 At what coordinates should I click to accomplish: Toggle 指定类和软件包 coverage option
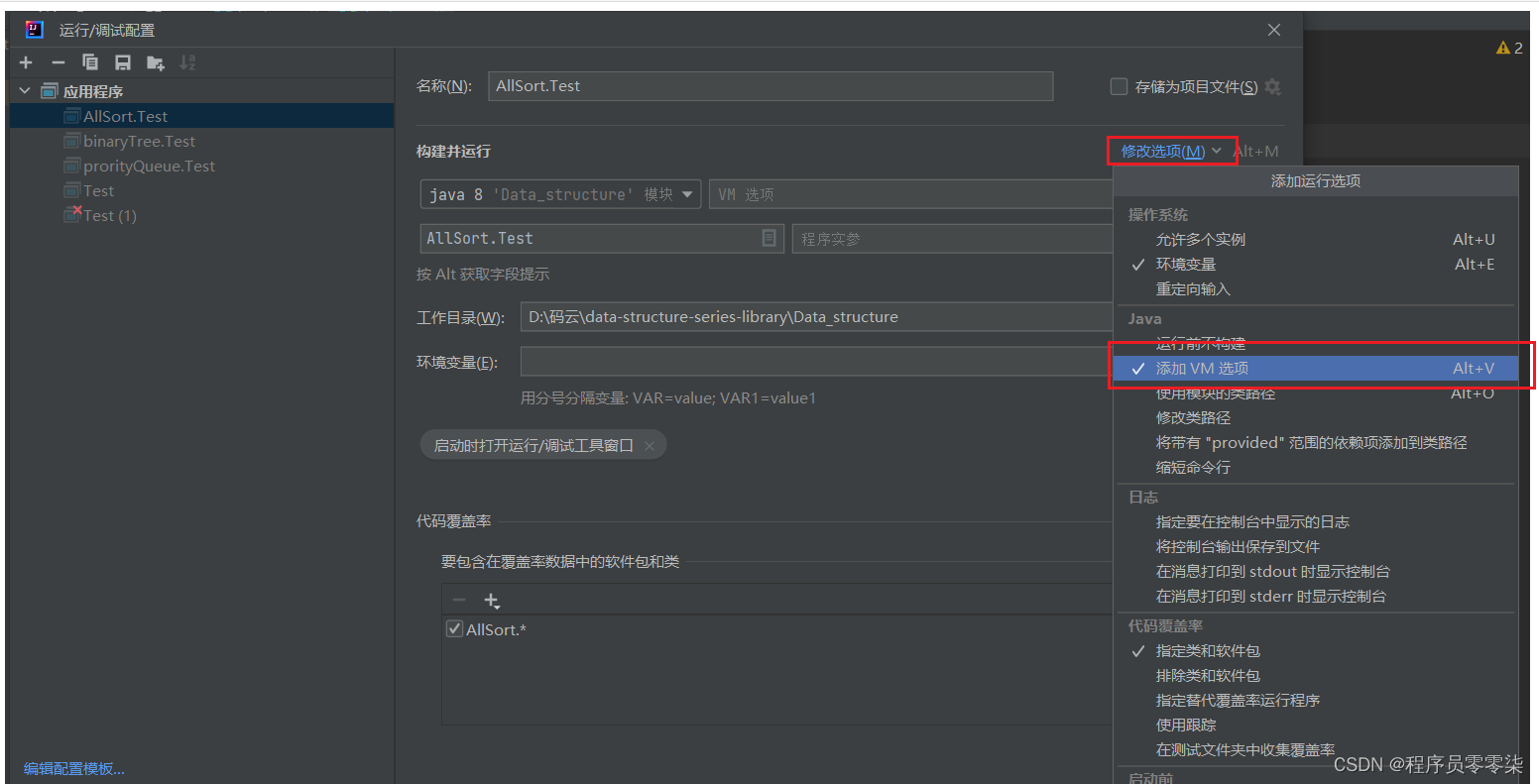[x=1316, y=651]
